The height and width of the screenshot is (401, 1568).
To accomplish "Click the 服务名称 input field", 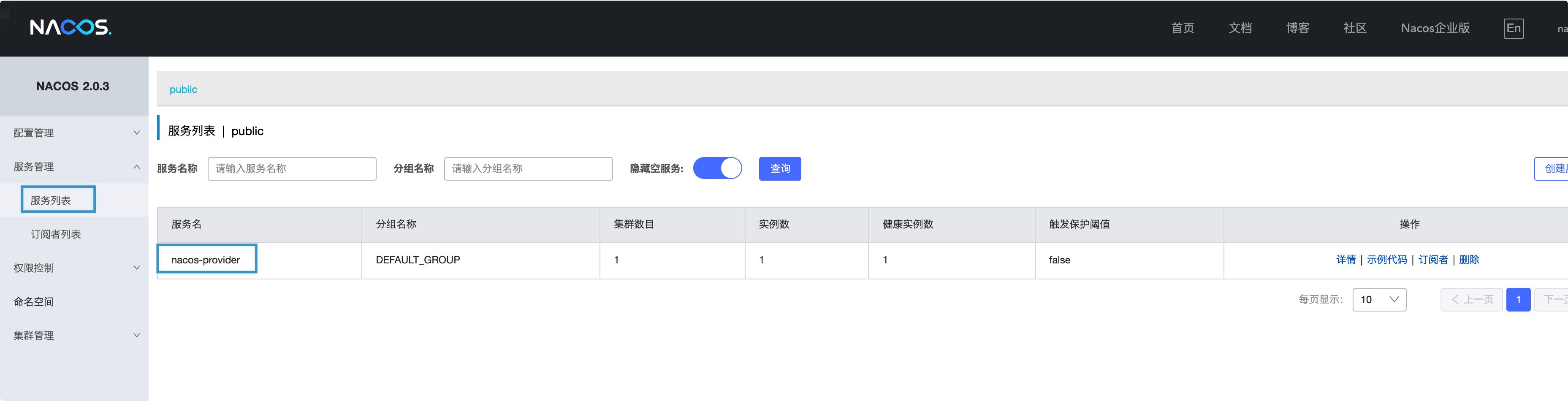I will [292, 168].
